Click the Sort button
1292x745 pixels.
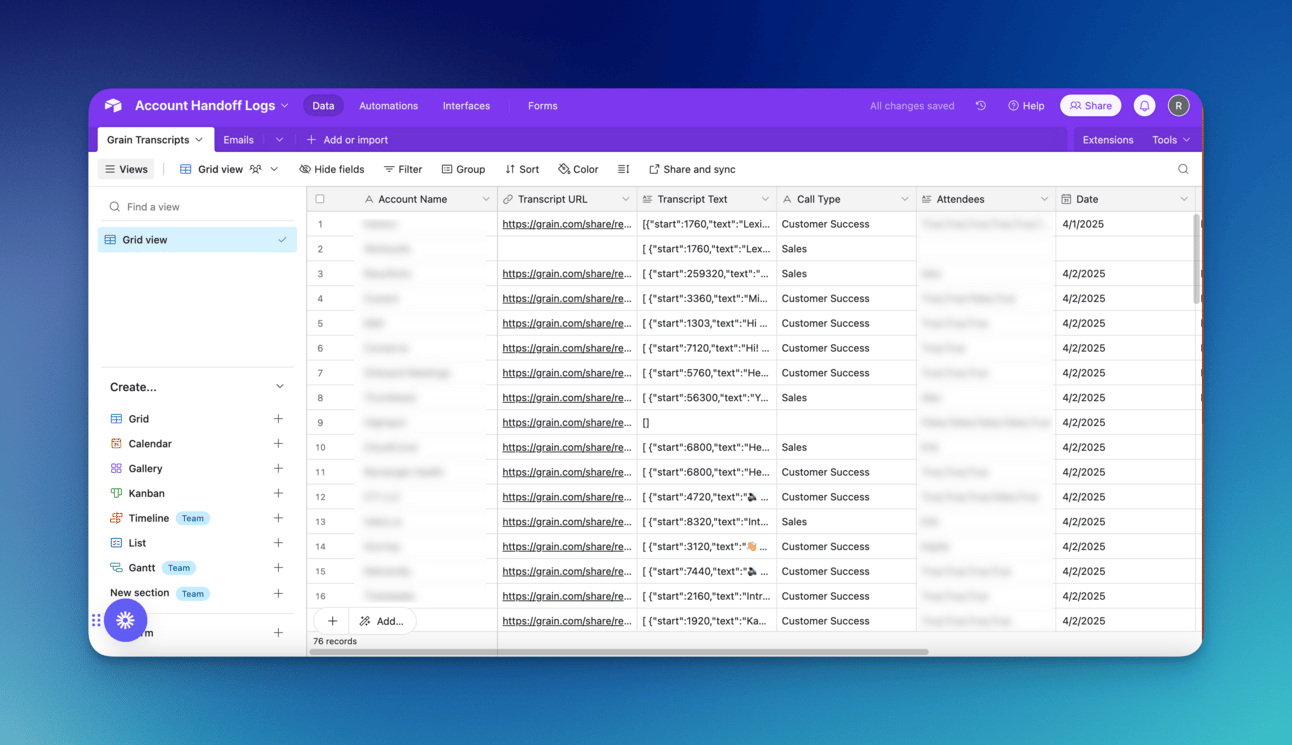(x=522, y=169)
